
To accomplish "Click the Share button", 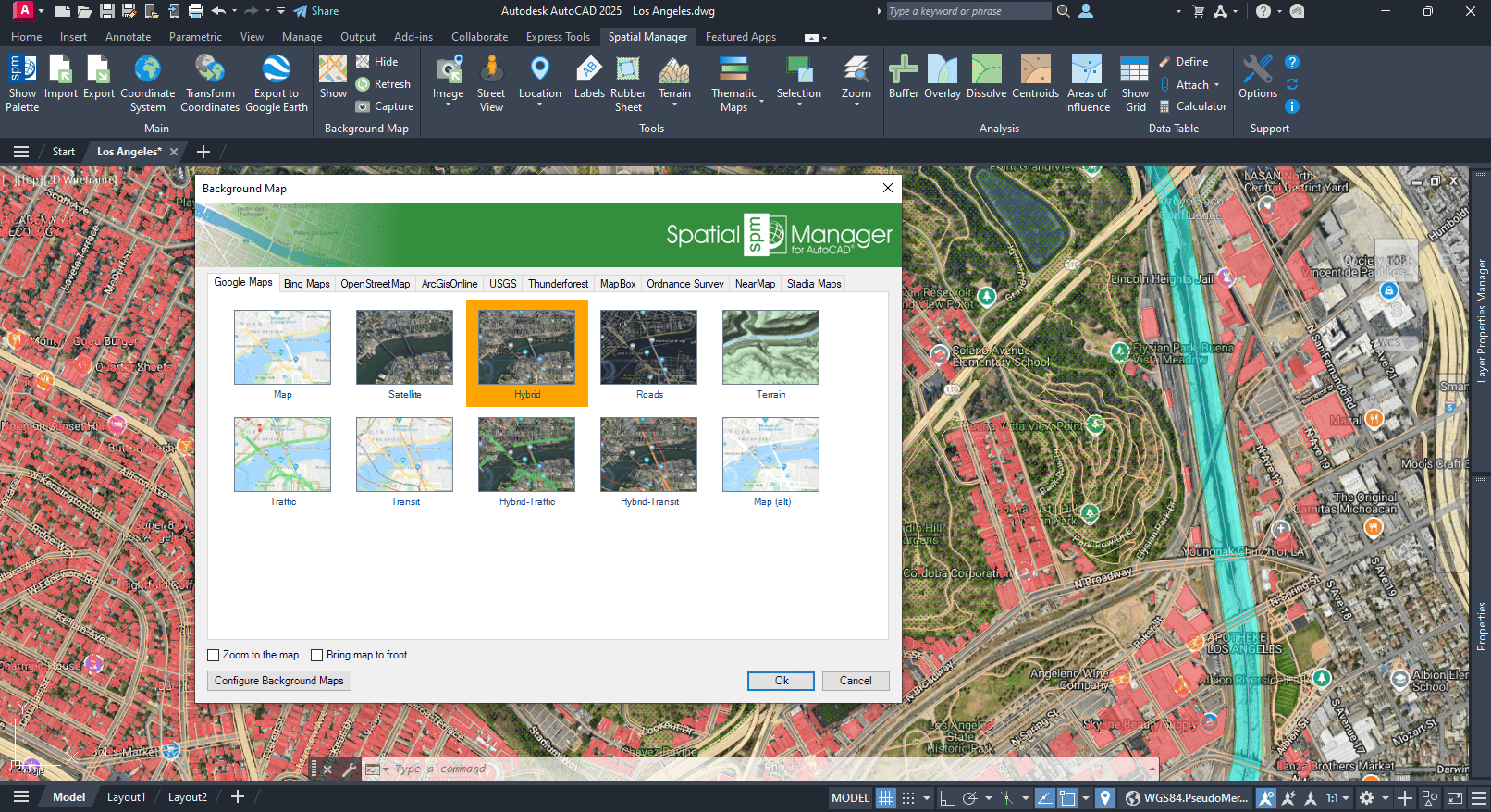I will [x=316, y=11].
